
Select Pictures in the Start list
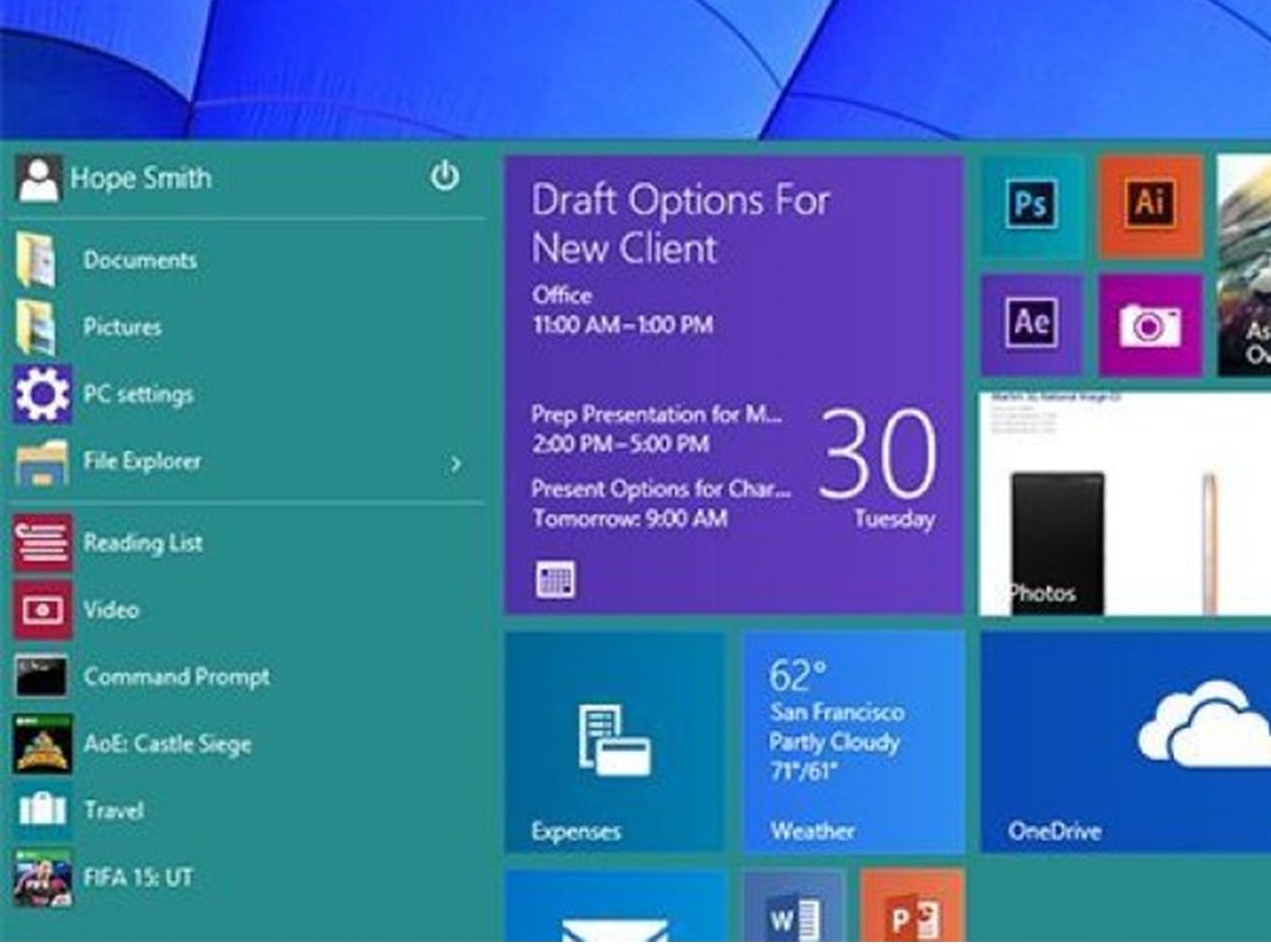(122, 327)
